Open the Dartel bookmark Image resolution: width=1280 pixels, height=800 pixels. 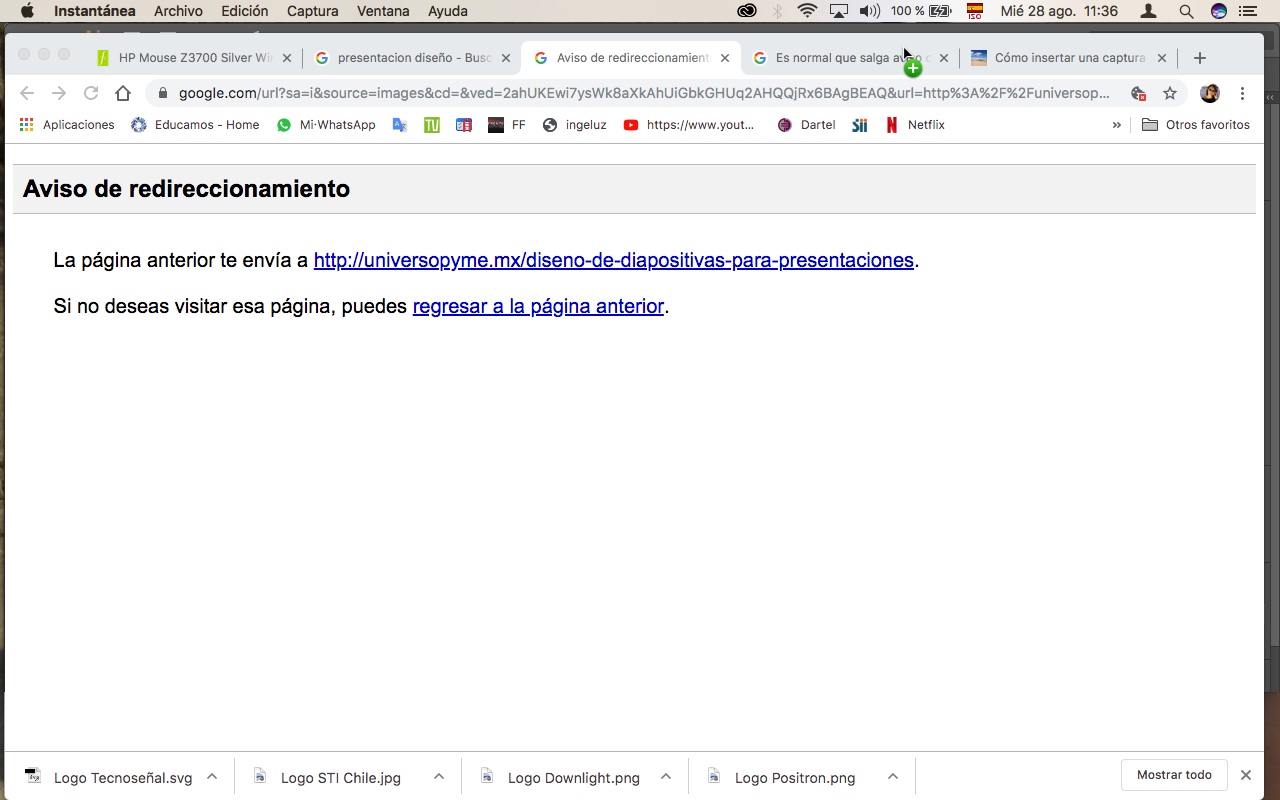click(806, 124)
